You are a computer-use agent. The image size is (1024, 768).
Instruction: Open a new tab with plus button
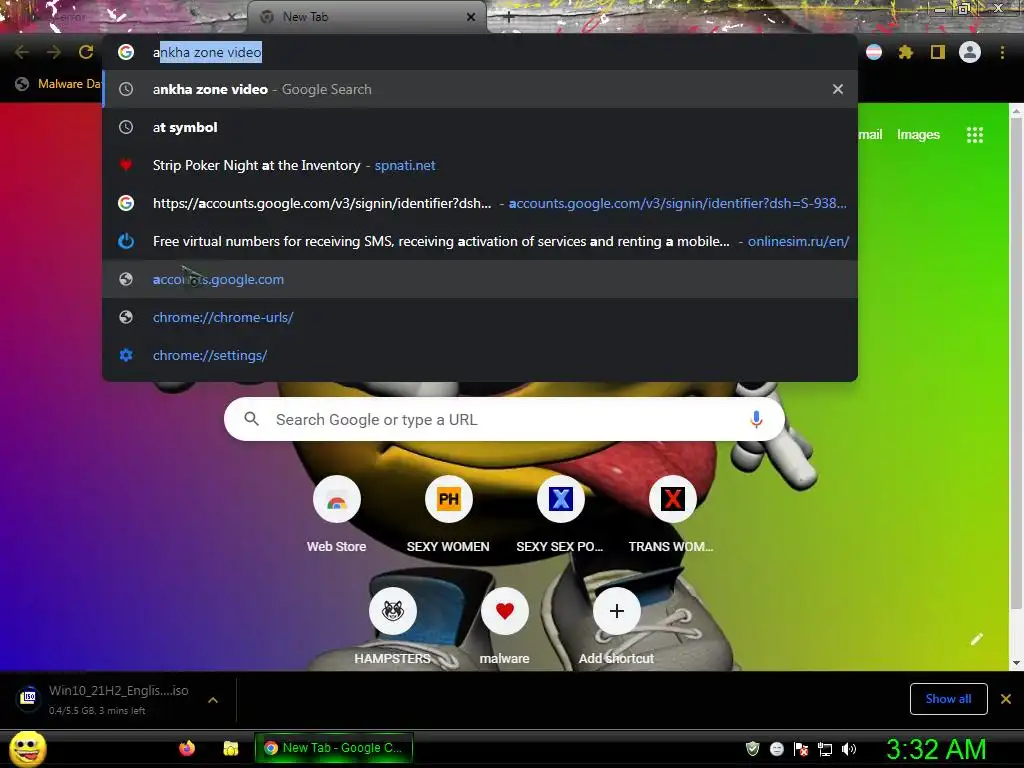tap(509, 17)
